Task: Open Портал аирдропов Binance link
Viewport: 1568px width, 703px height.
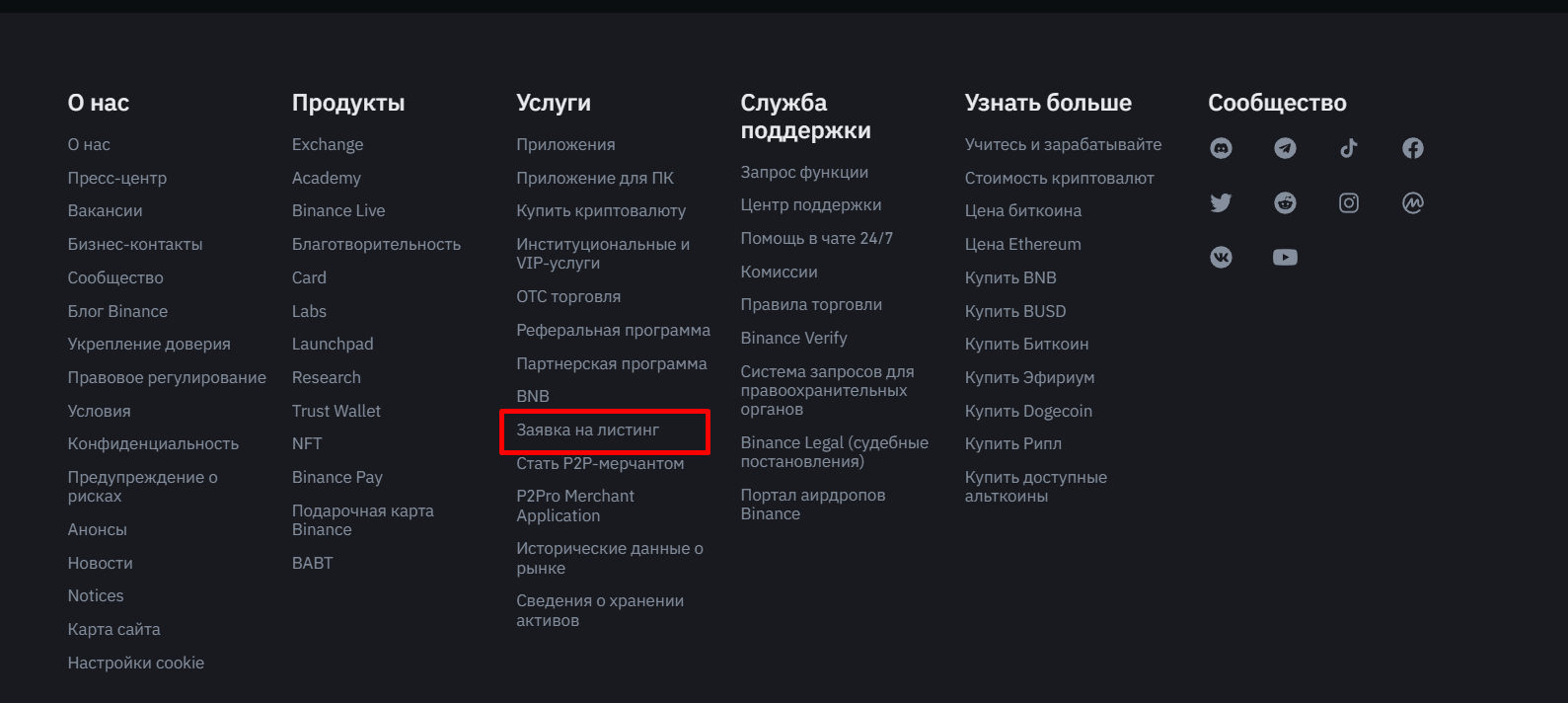Action: 813,505
